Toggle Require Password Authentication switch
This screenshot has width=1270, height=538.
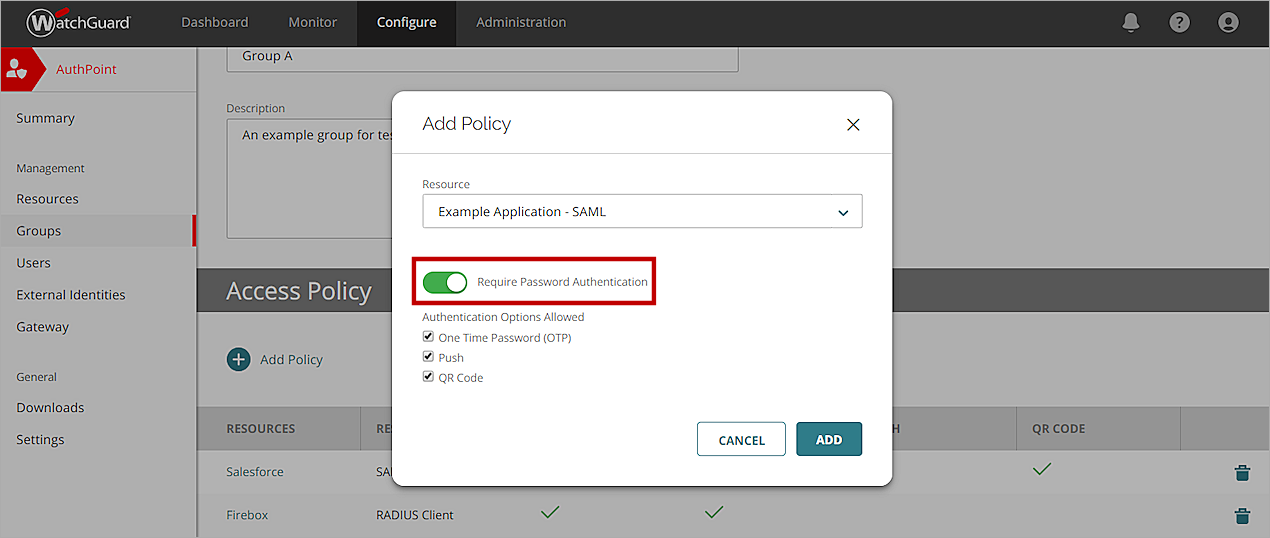(x=445, y=283)
